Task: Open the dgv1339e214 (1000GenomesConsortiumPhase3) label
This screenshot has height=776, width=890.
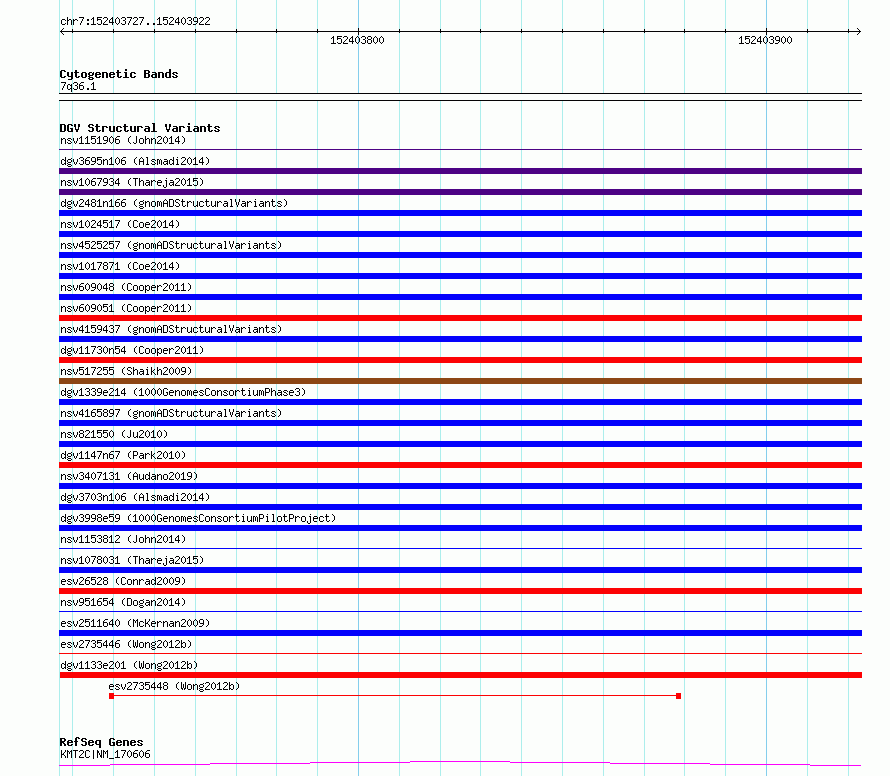Action: (x=183, y=392)
